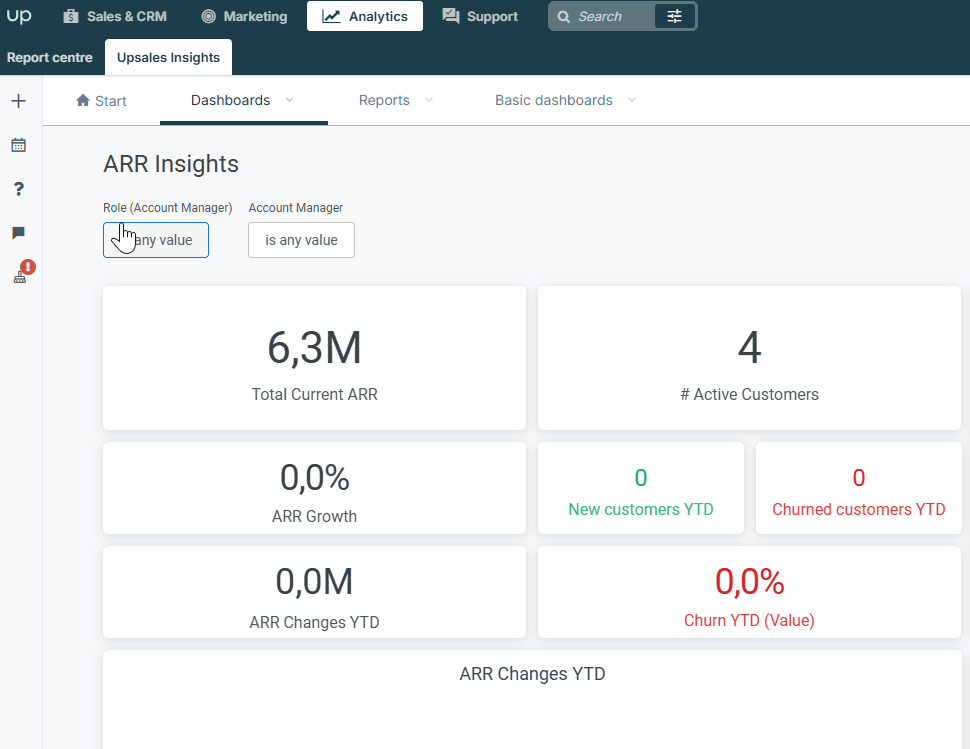Open the Marketing menu

click(244, 16)
